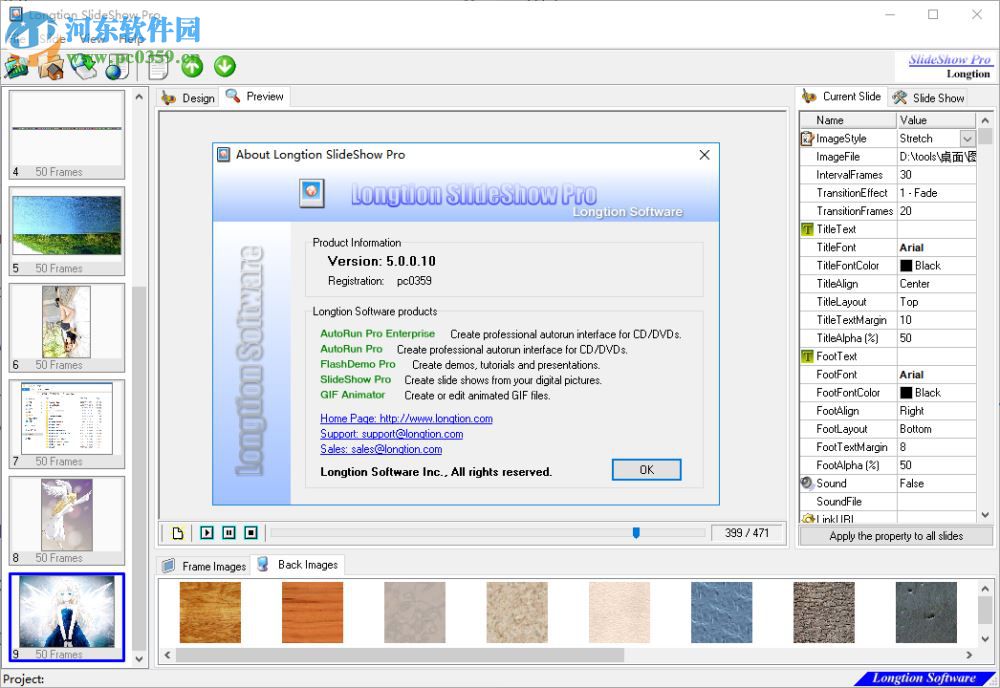This screenshot has height=688, width=1000.
Task: Stop the slideshow preview
Action: [x=251, y=532]
